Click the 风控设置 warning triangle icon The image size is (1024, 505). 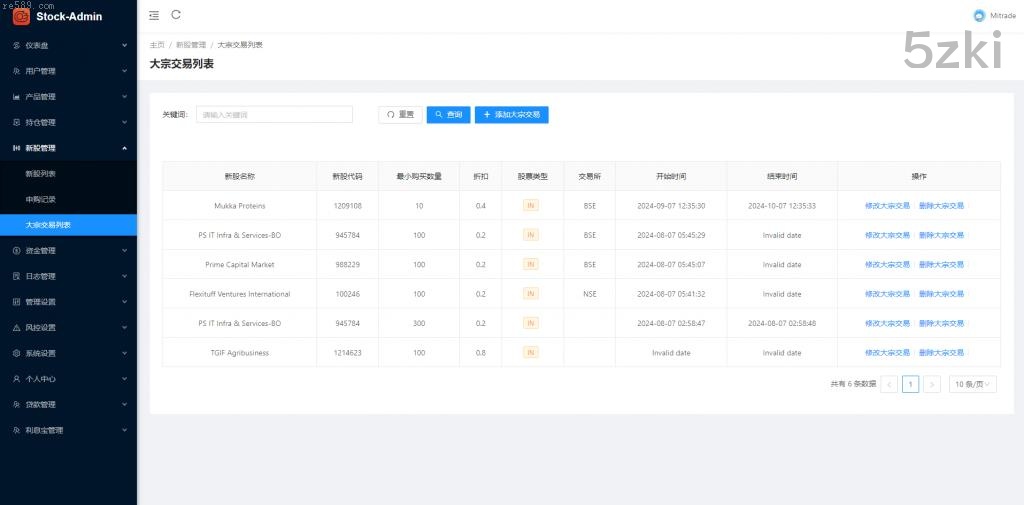pos(16,327)
